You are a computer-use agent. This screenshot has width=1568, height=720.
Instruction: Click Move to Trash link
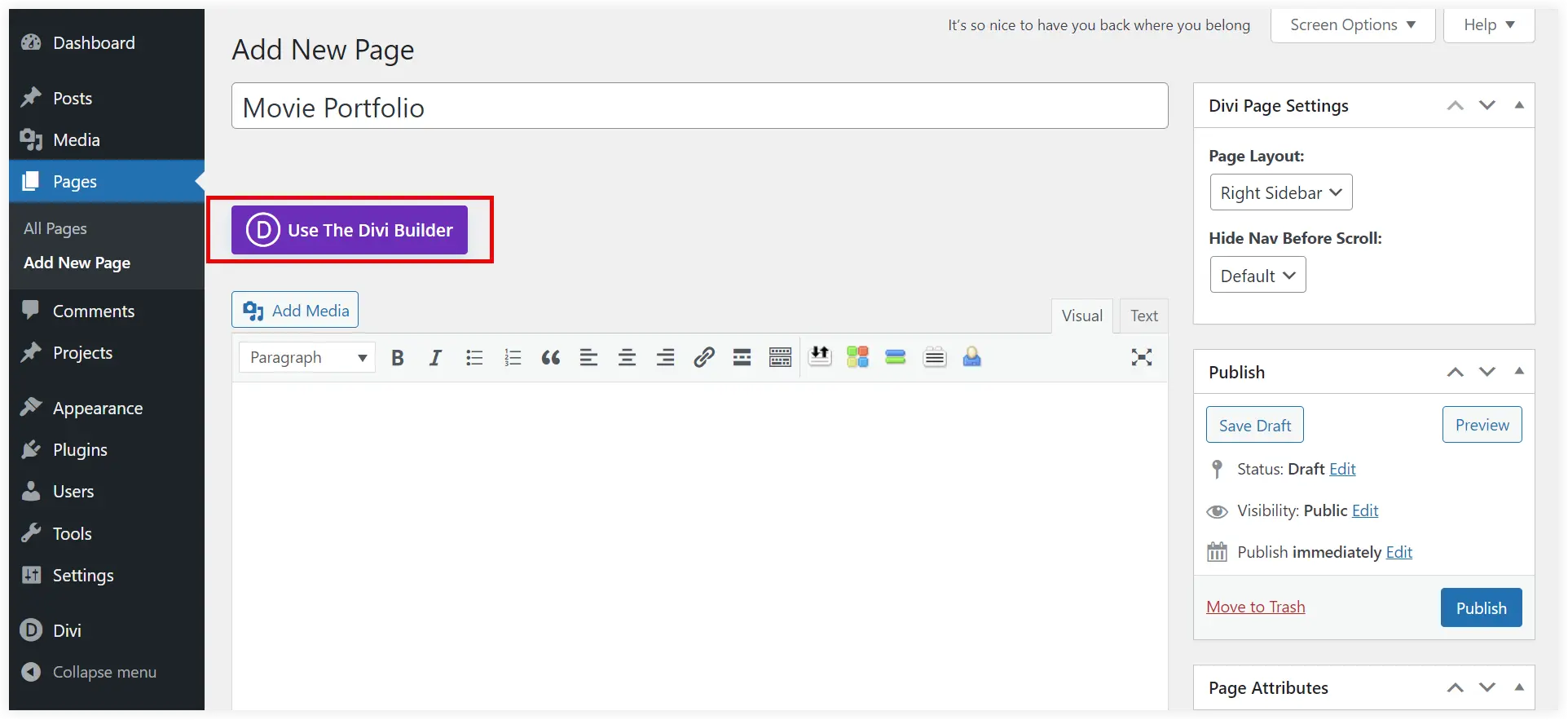1256,607
